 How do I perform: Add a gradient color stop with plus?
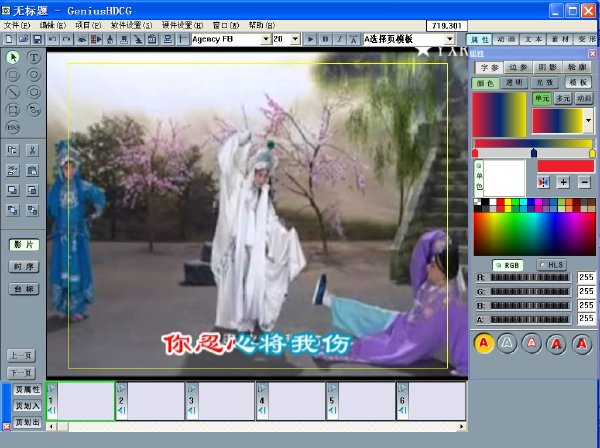pos(564,182)
